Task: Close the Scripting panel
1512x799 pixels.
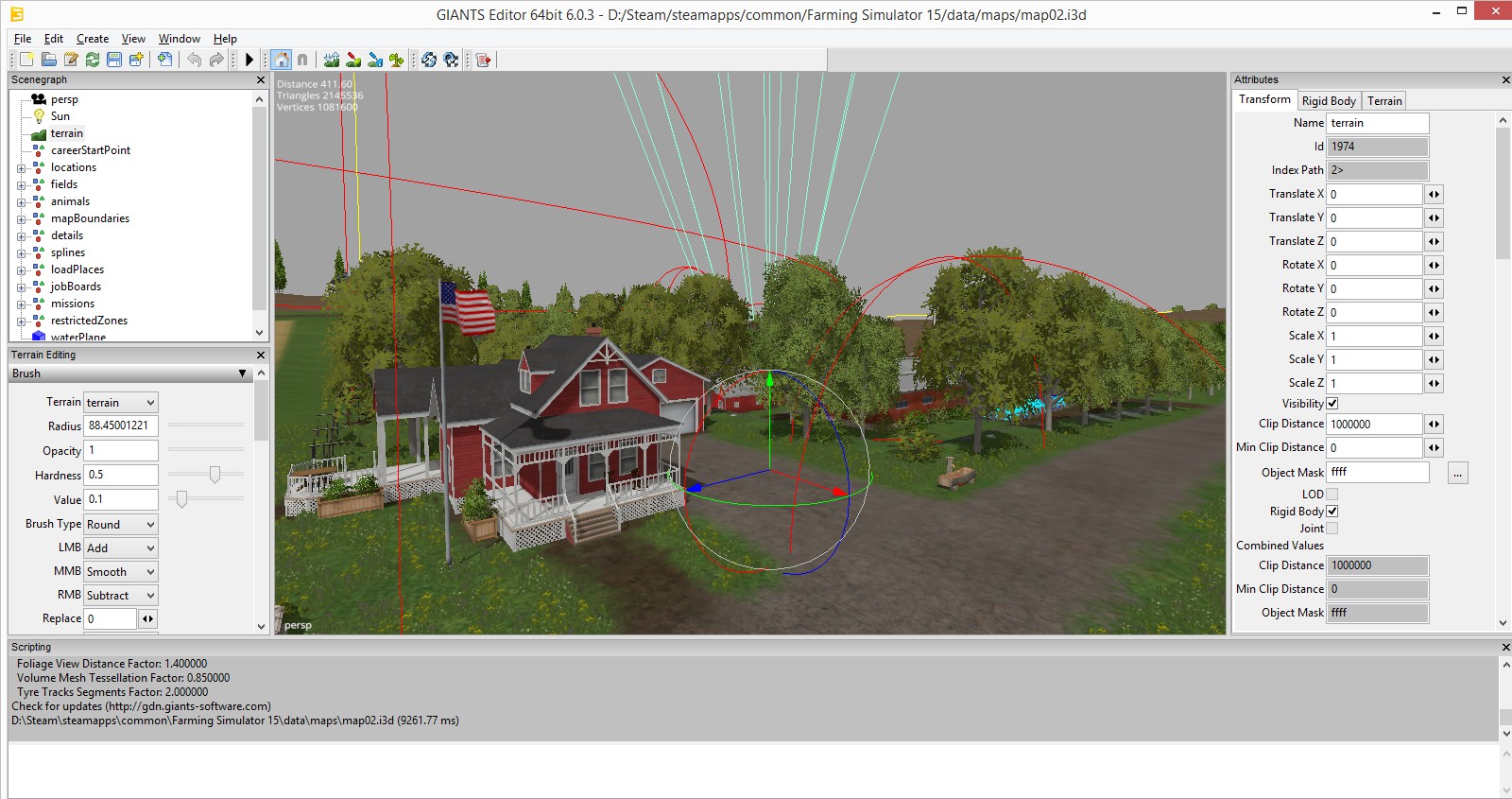Action: coord(1505,647)
